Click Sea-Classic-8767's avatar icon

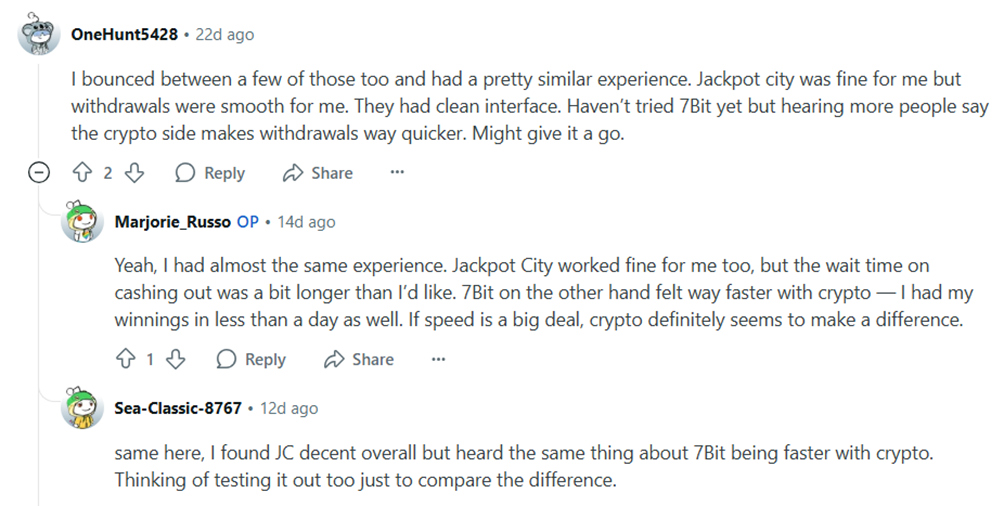(x=83, y=408)
